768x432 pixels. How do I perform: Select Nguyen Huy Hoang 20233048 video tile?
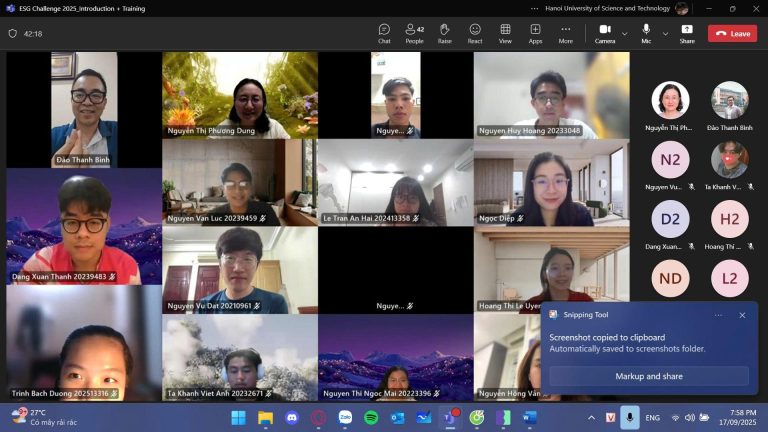[552, 95]
